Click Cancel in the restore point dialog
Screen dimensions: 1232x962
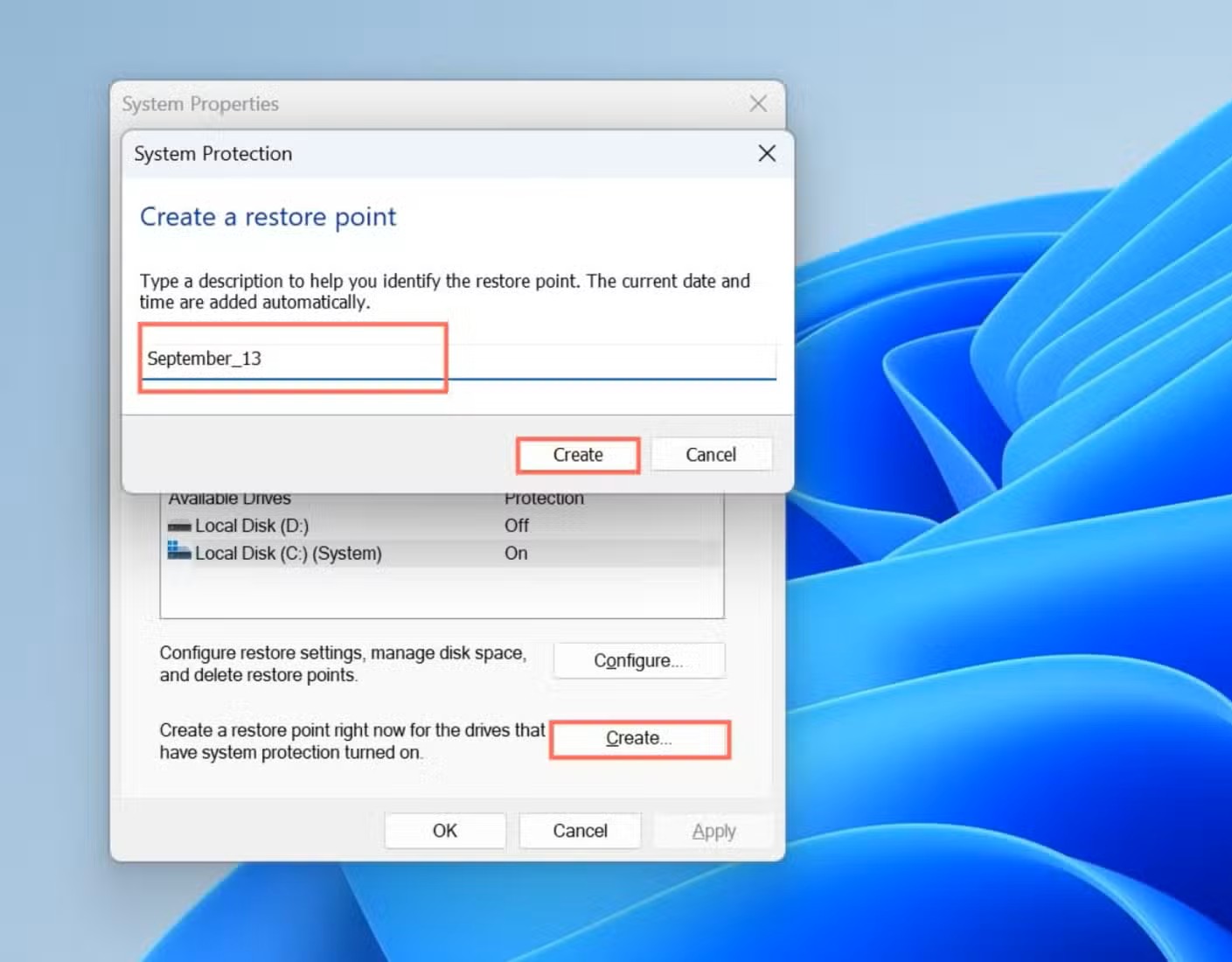pos(711,454)
